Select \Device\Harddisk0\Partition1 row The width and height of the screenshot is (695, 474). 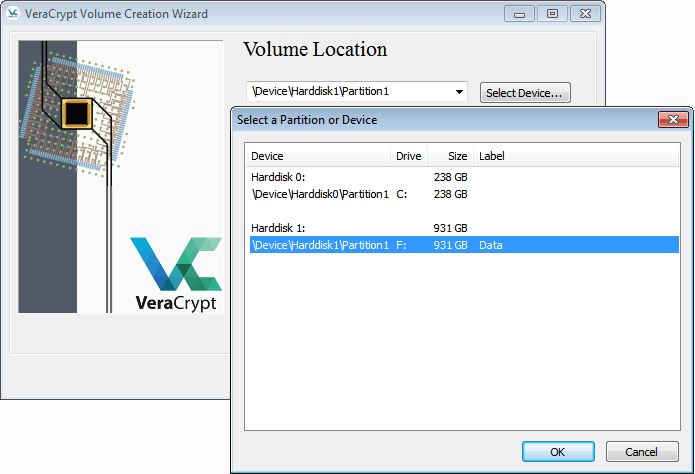point(464,194)
